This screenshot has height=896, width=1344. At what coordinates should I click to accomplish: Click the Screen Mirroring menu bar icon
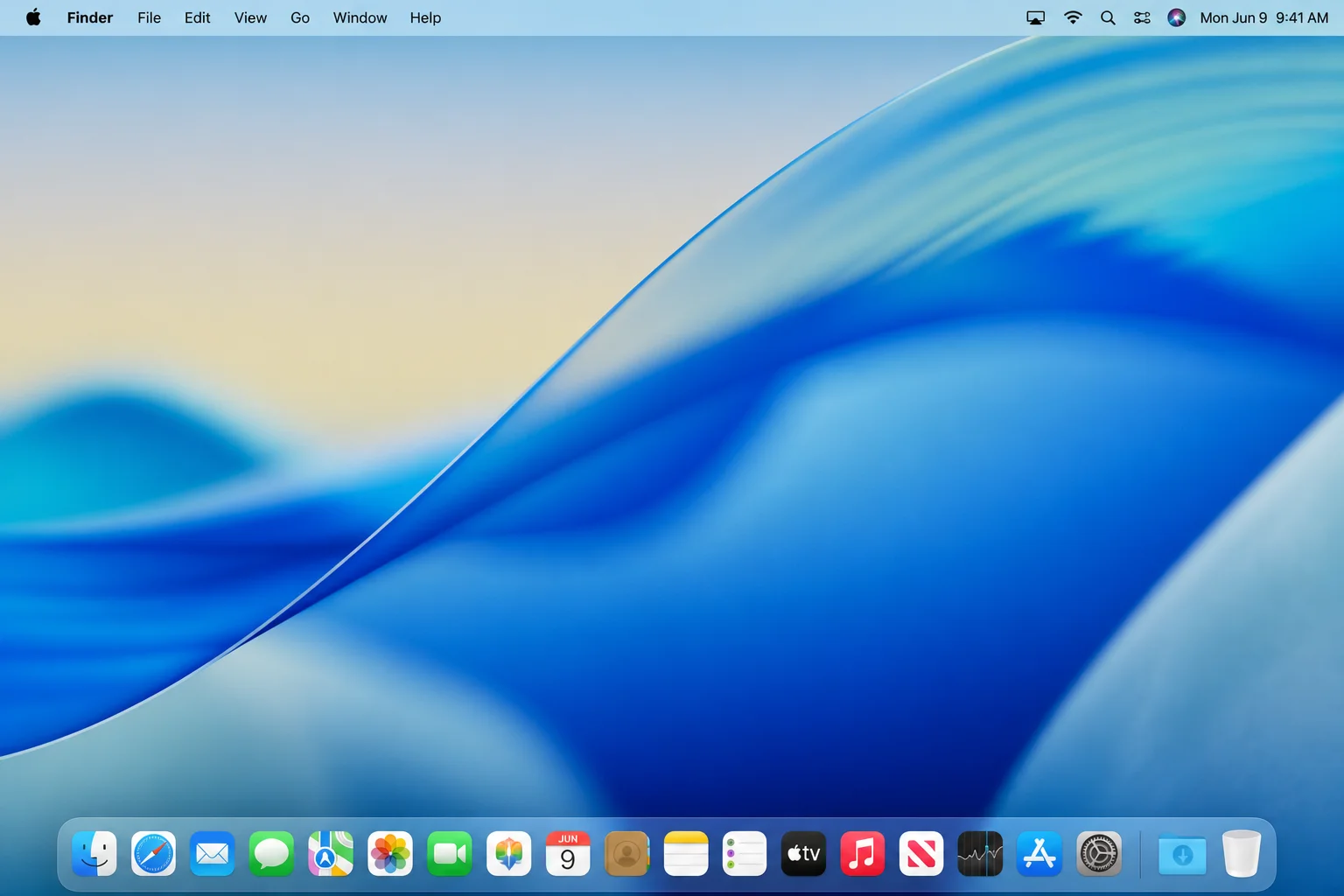pos(1035,17)
